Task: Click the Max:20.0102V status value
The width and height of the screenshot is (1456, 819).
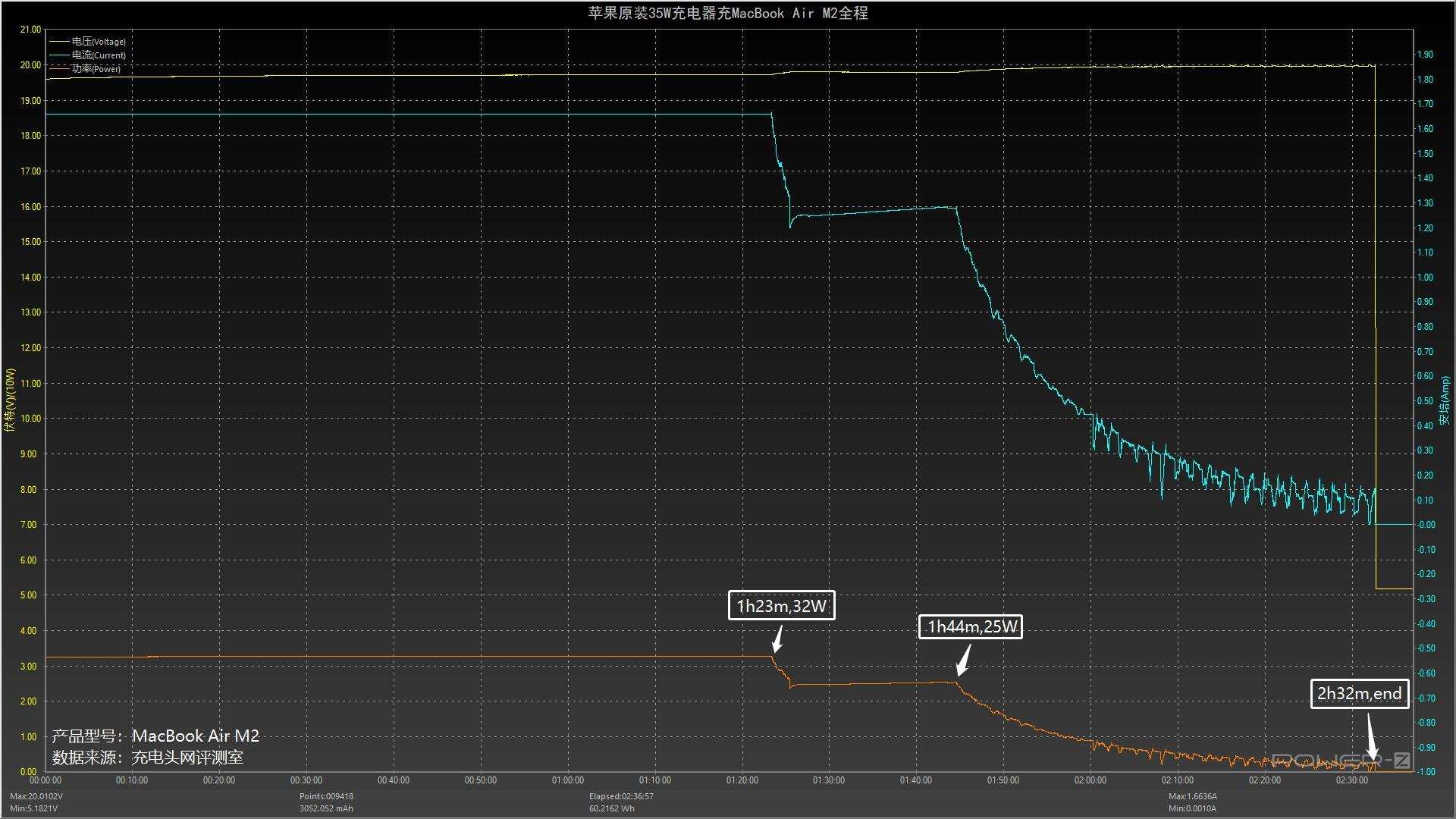Action: (36, 796)
